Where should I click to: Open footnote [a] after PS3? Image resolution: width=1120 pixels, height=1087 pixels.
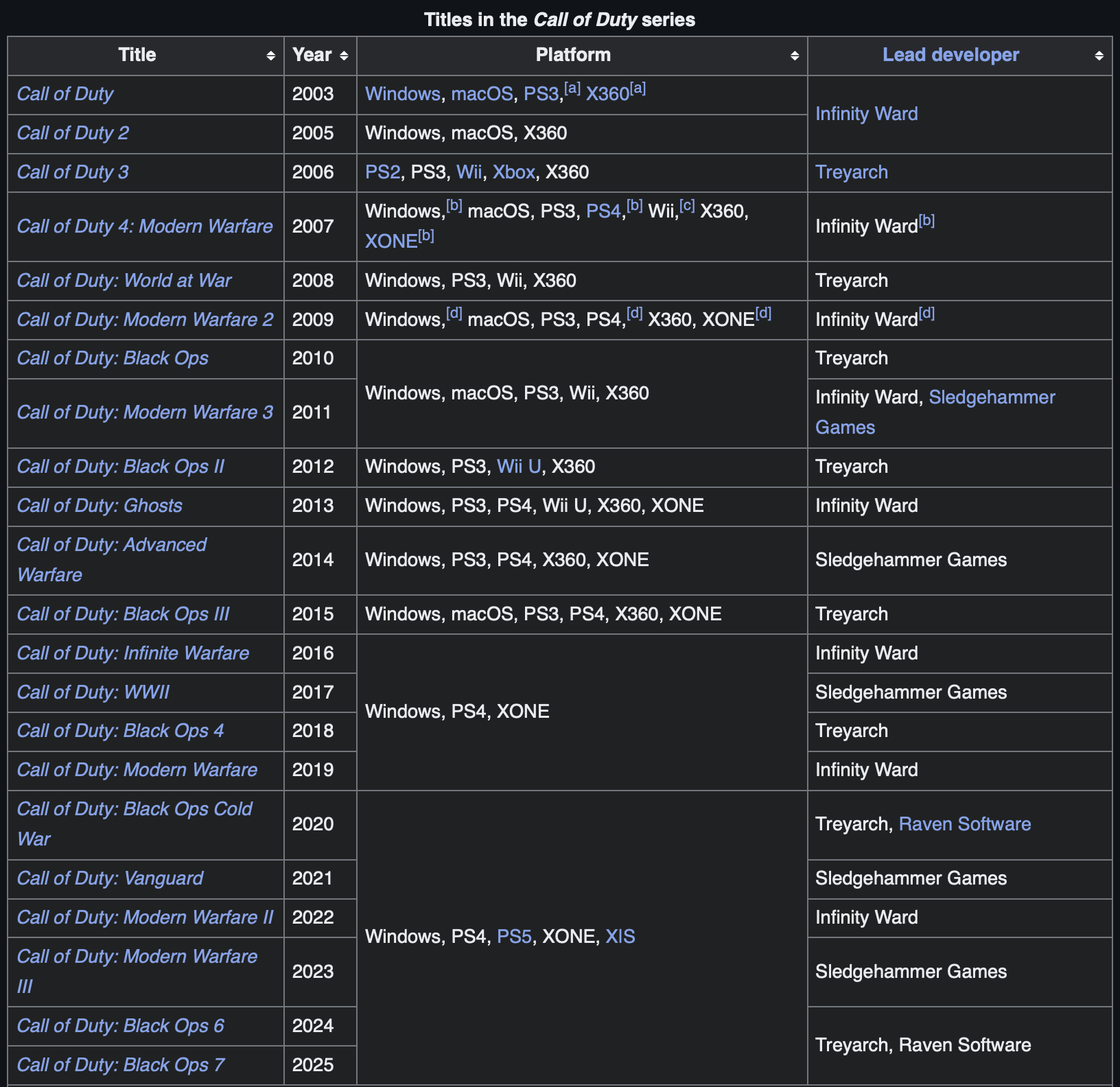point(572,89)
